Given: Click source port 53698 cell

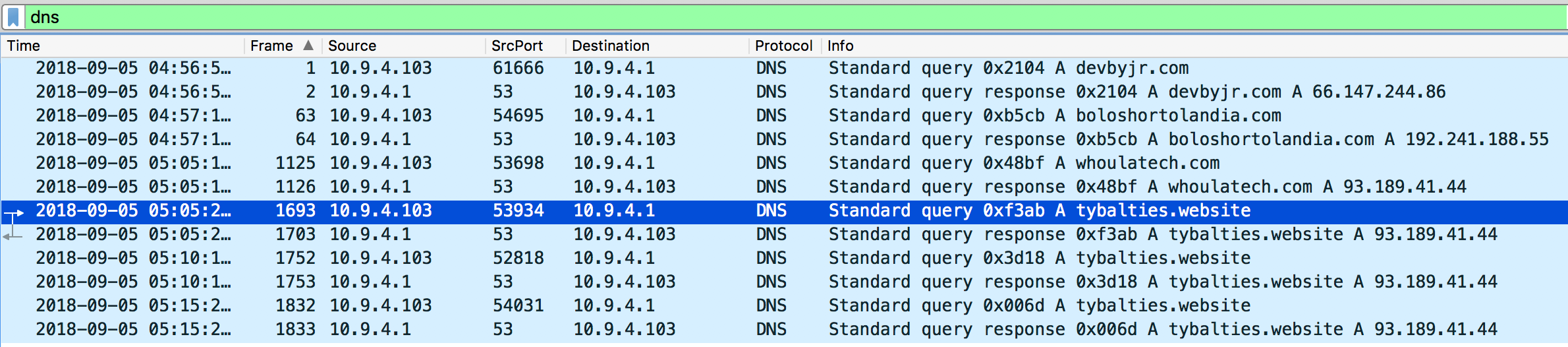Looking at the screenshot, I should click(x=518, y=163).
